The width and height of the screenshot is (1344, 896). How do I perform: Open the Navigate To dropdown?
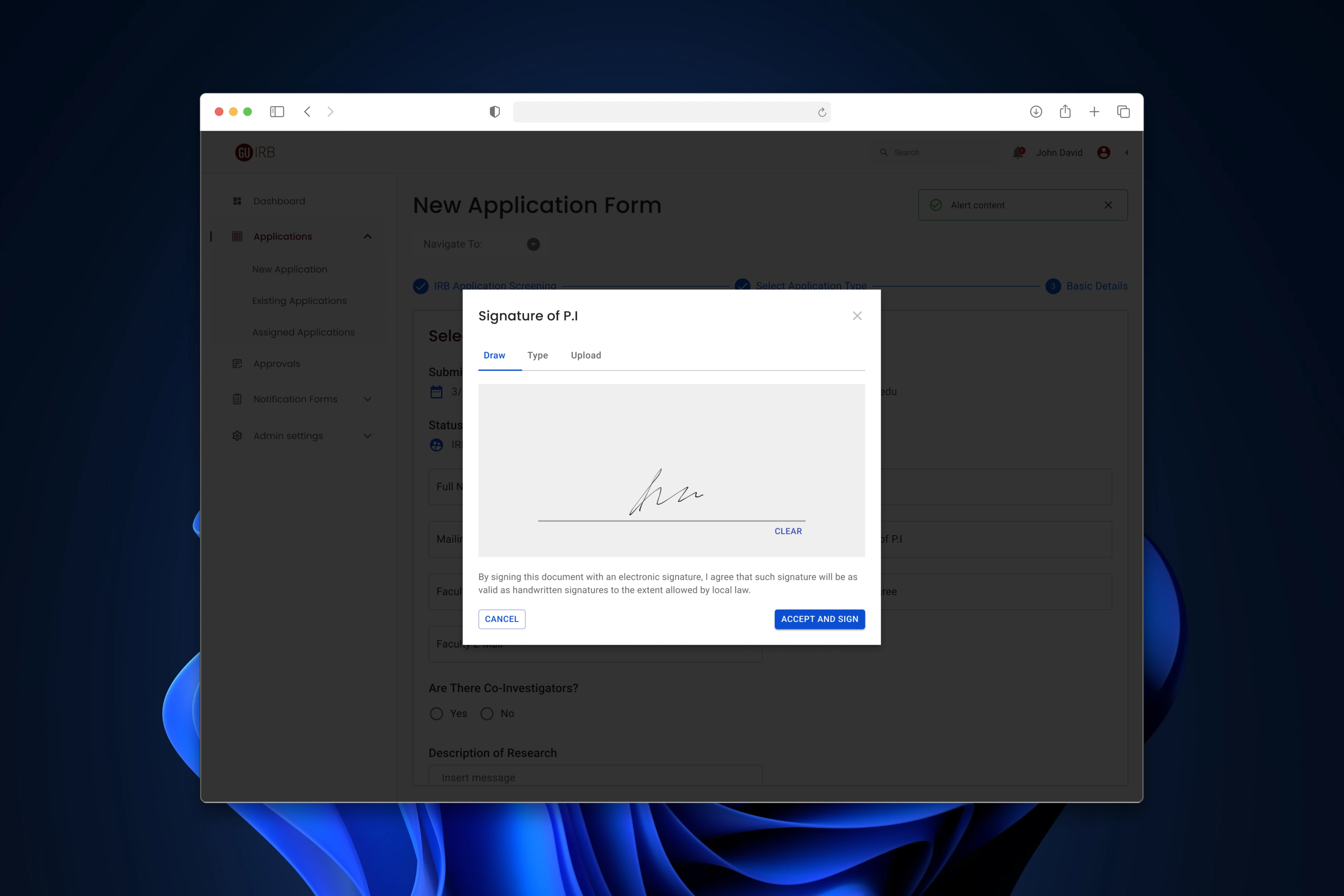coord(533,245)
